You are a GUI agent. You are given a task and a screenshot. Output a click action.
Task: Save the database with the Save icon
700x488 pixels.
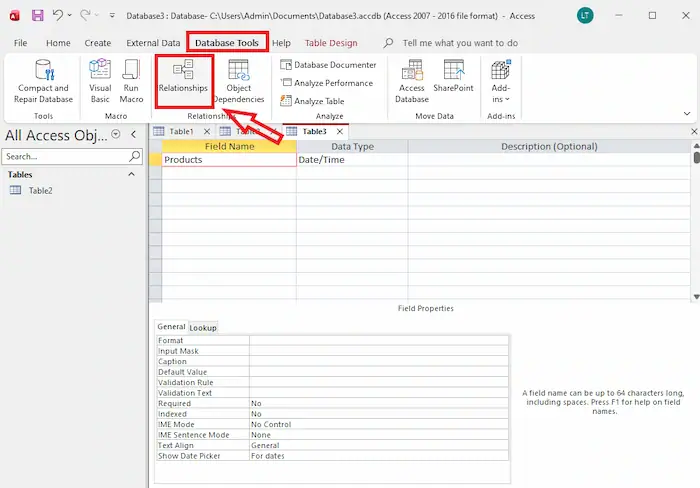pos(37,16)
